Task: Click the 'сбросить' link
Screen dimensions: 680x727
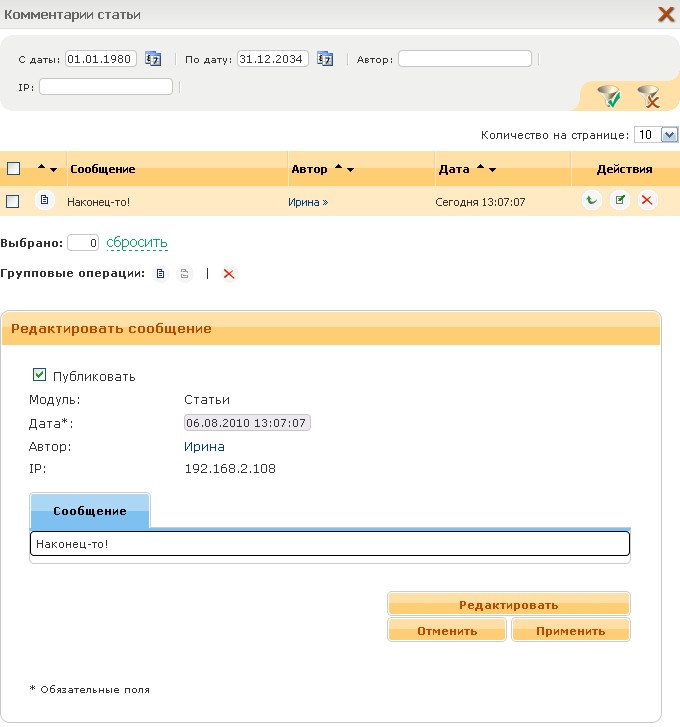Action: tap(137, 243)
